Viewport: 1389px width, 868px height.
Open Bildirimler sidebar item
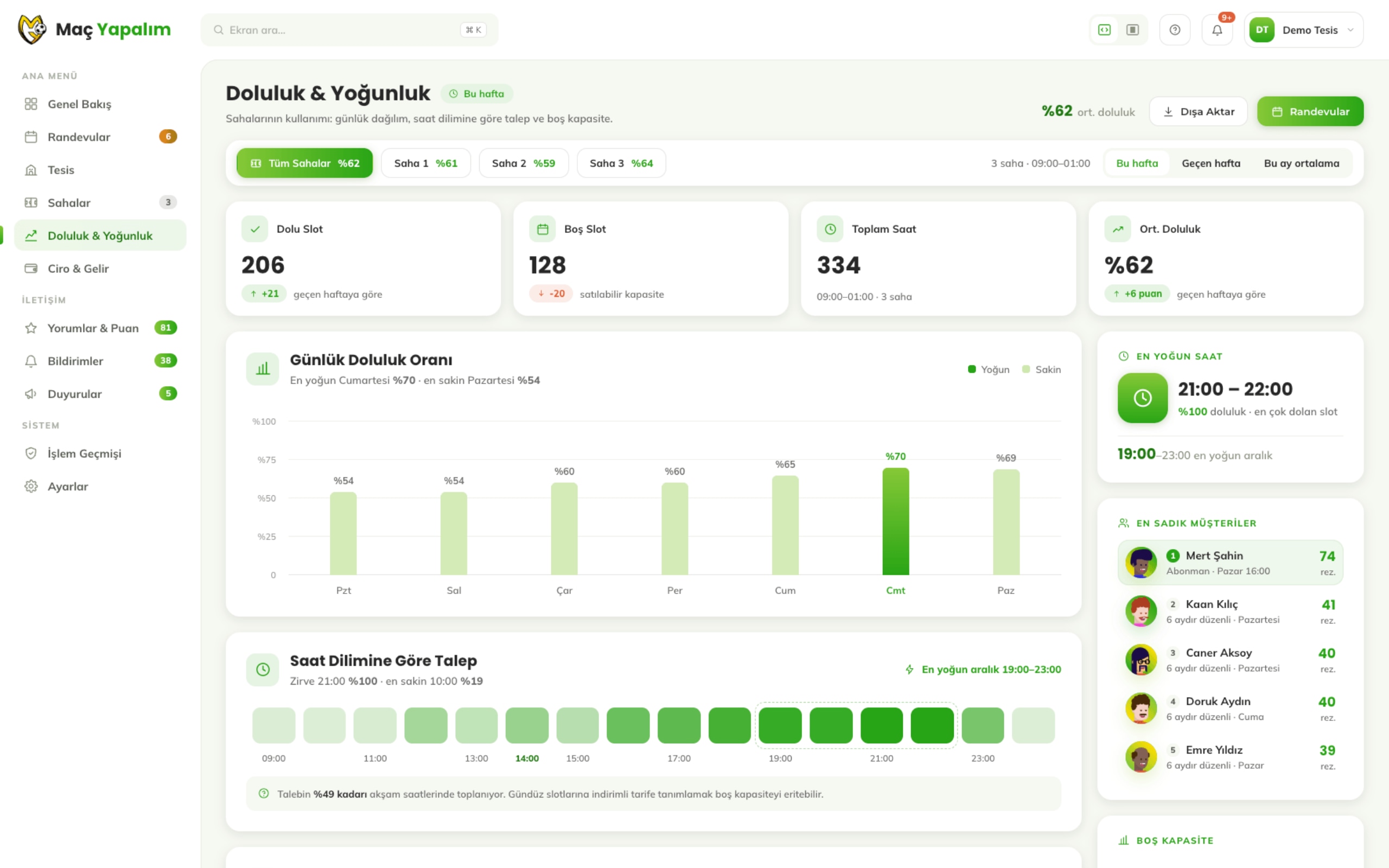[100, 361]
